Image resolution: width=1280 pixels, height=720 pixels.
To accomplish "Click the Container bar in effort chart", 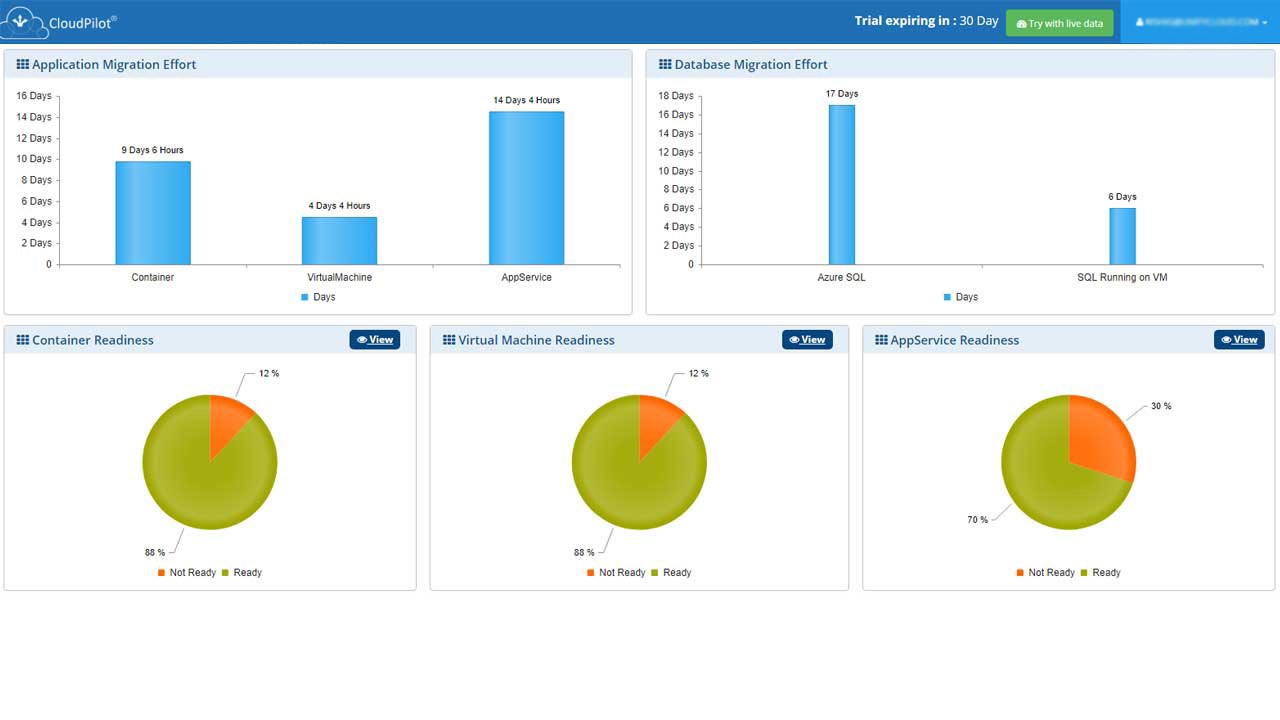I will 153,213.
